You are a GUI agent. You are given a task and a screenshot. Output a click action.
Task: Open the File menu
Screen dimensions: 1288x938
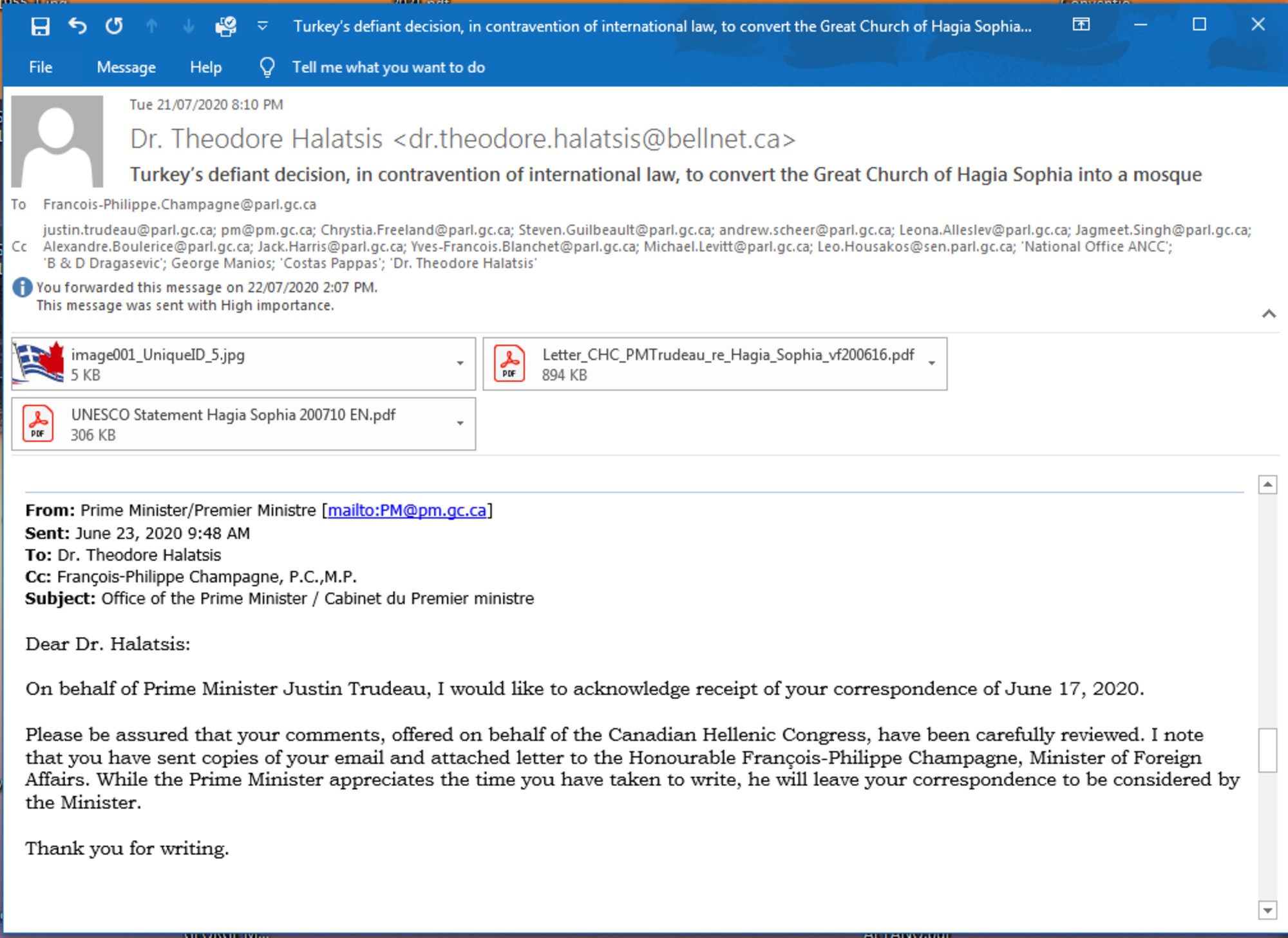tap(41, 67)
